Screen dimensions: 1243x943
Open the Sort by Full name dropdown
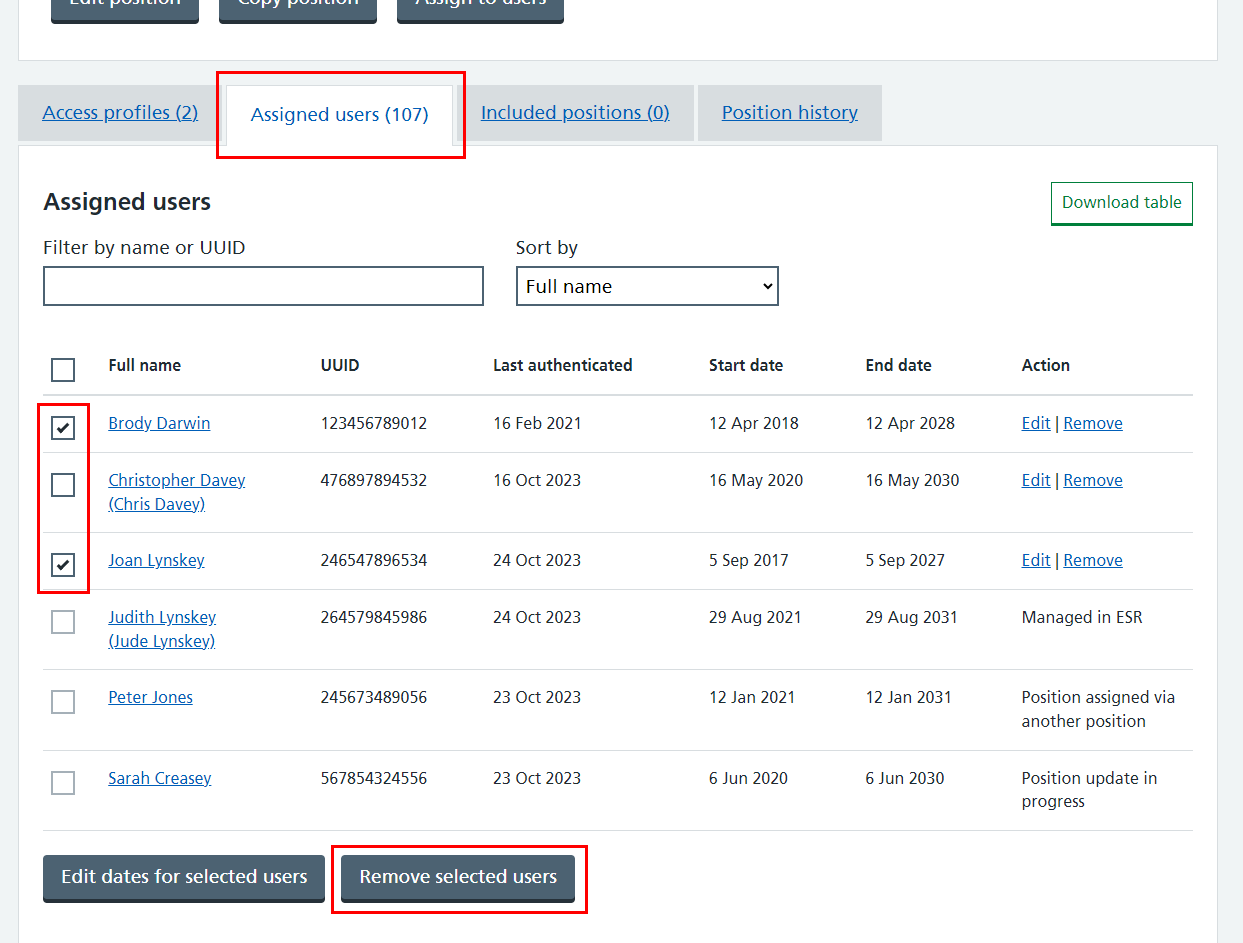647,286
